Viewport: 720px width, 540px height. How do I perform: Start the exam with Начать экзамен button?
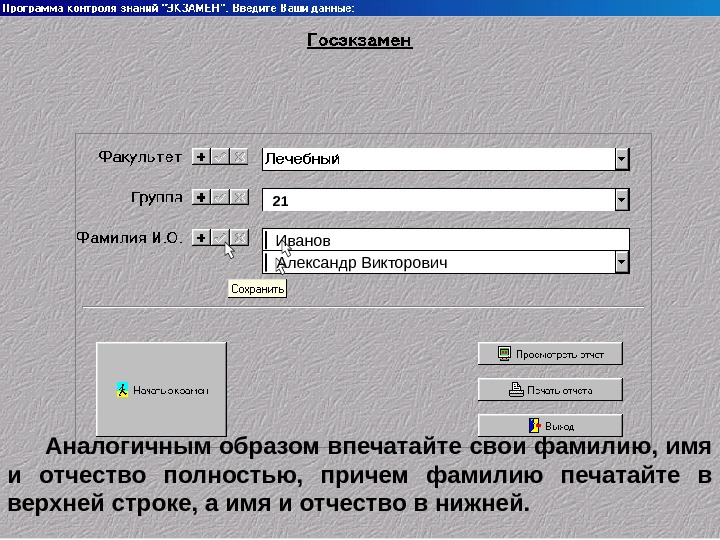click(161, 389)
